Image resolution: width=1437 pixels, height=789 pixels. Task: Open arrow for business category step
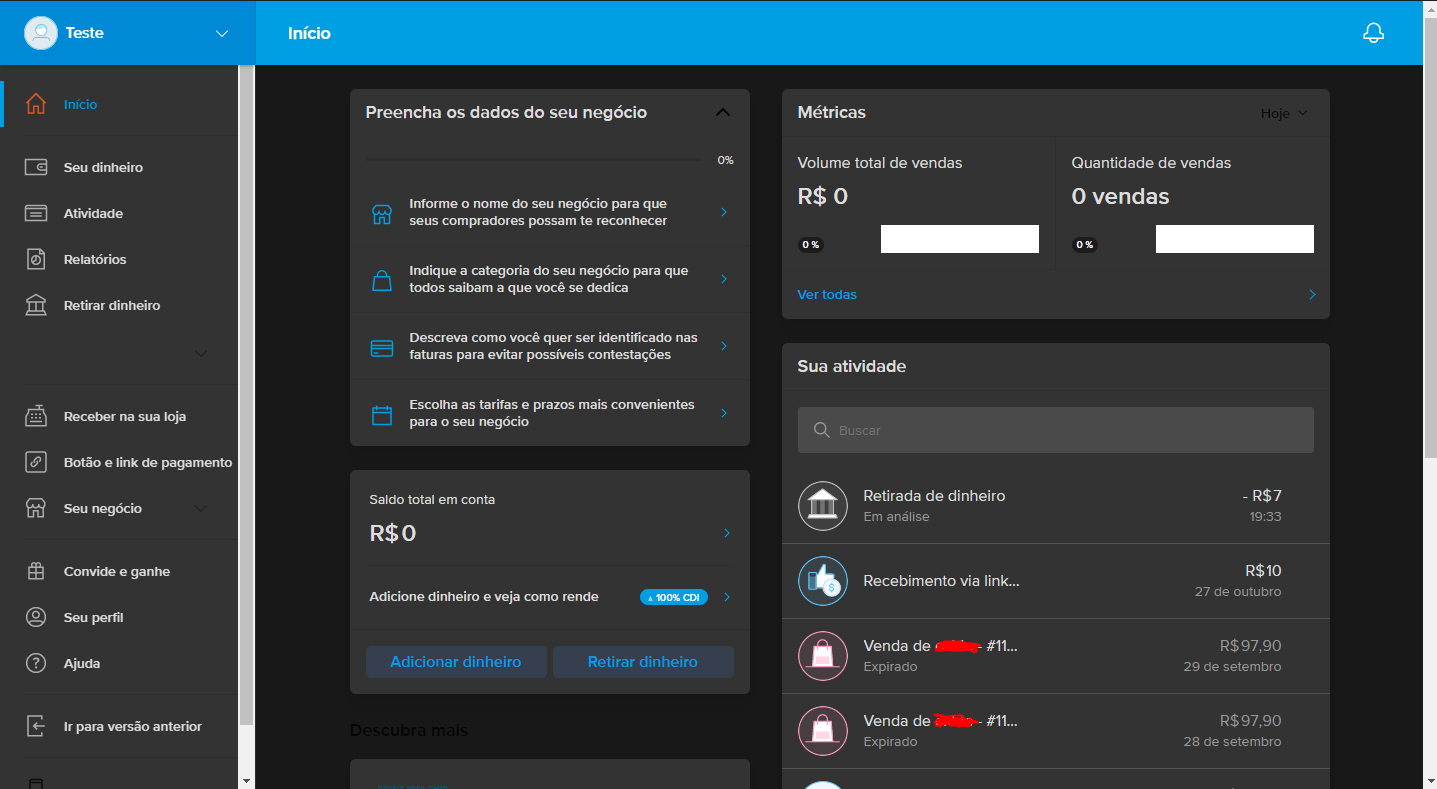tap(724, 279)
